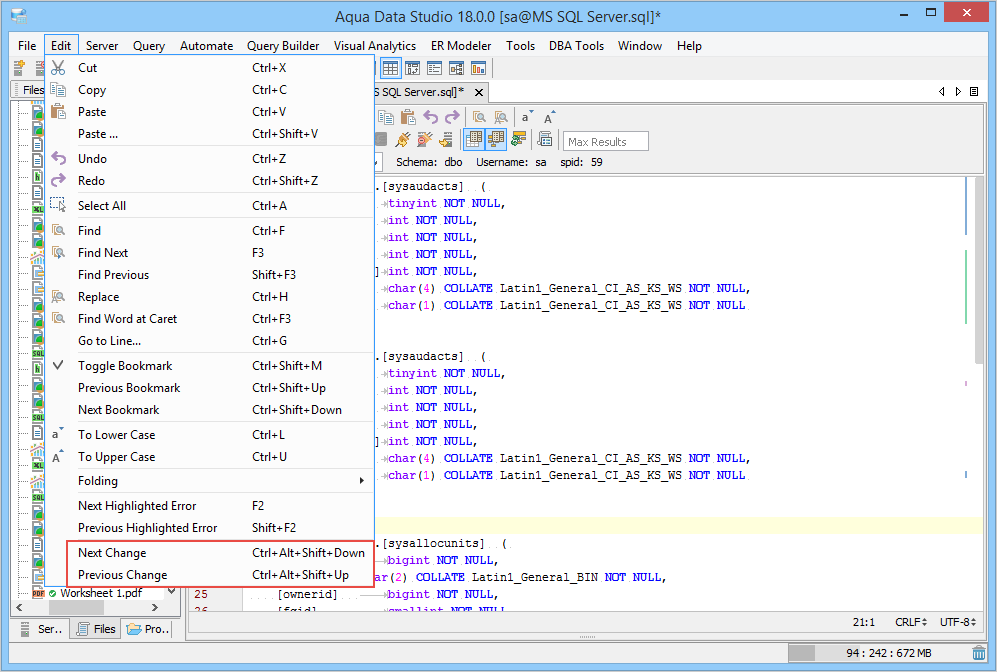Click the garbage collection trash can icon
Image resolution: width=997 pixels, height=672 pixels.
(978, 653)
